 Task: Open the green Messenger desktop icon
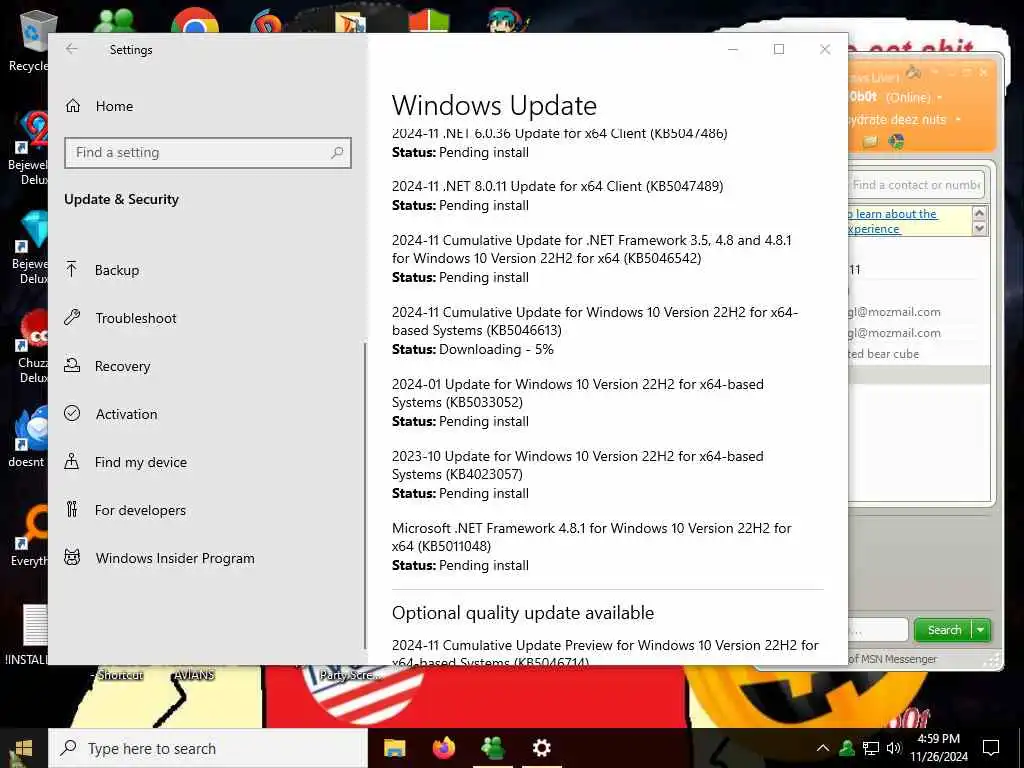click(114, 21)
